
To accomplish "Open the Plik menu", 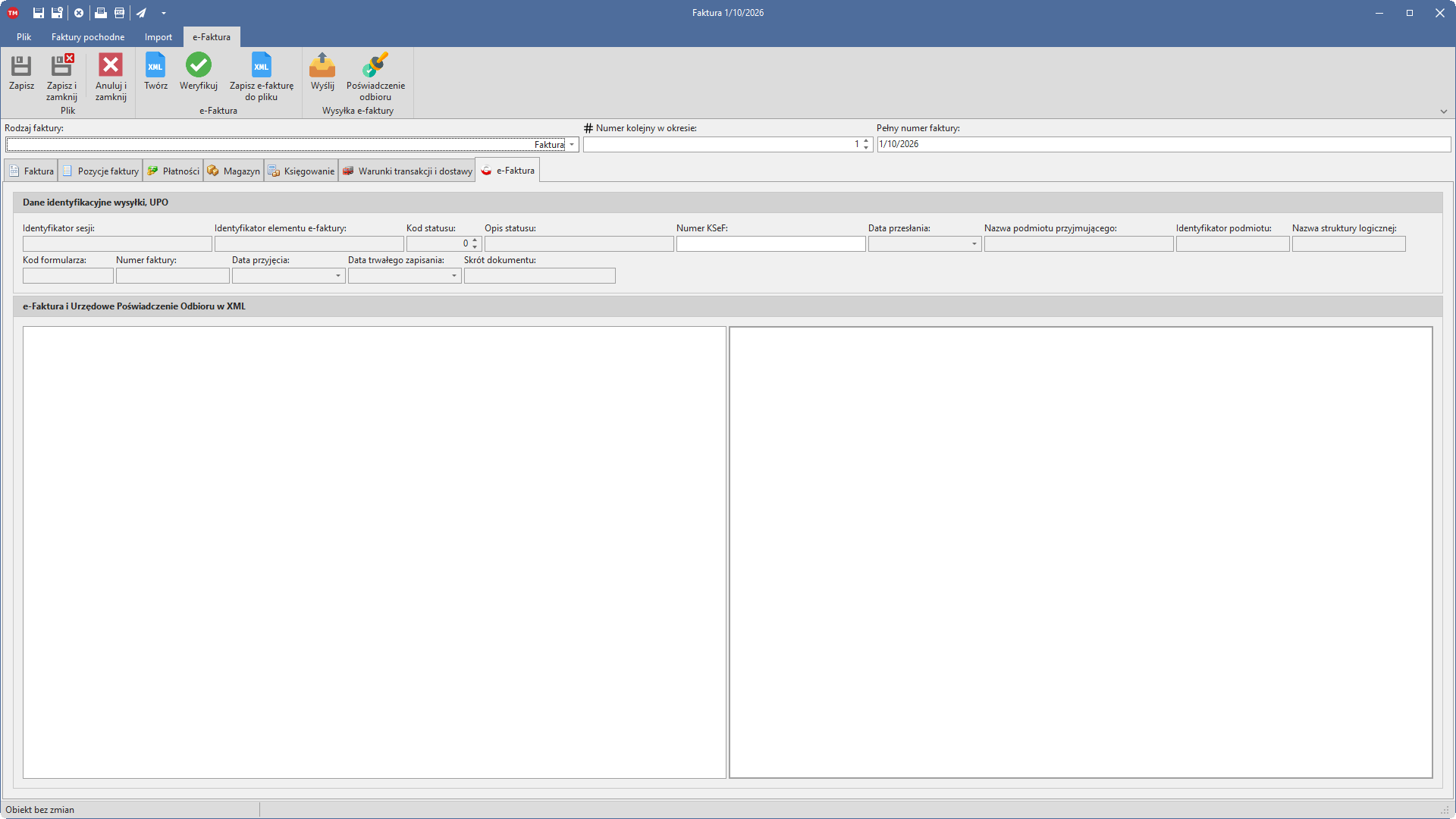I will coord(24,37).
